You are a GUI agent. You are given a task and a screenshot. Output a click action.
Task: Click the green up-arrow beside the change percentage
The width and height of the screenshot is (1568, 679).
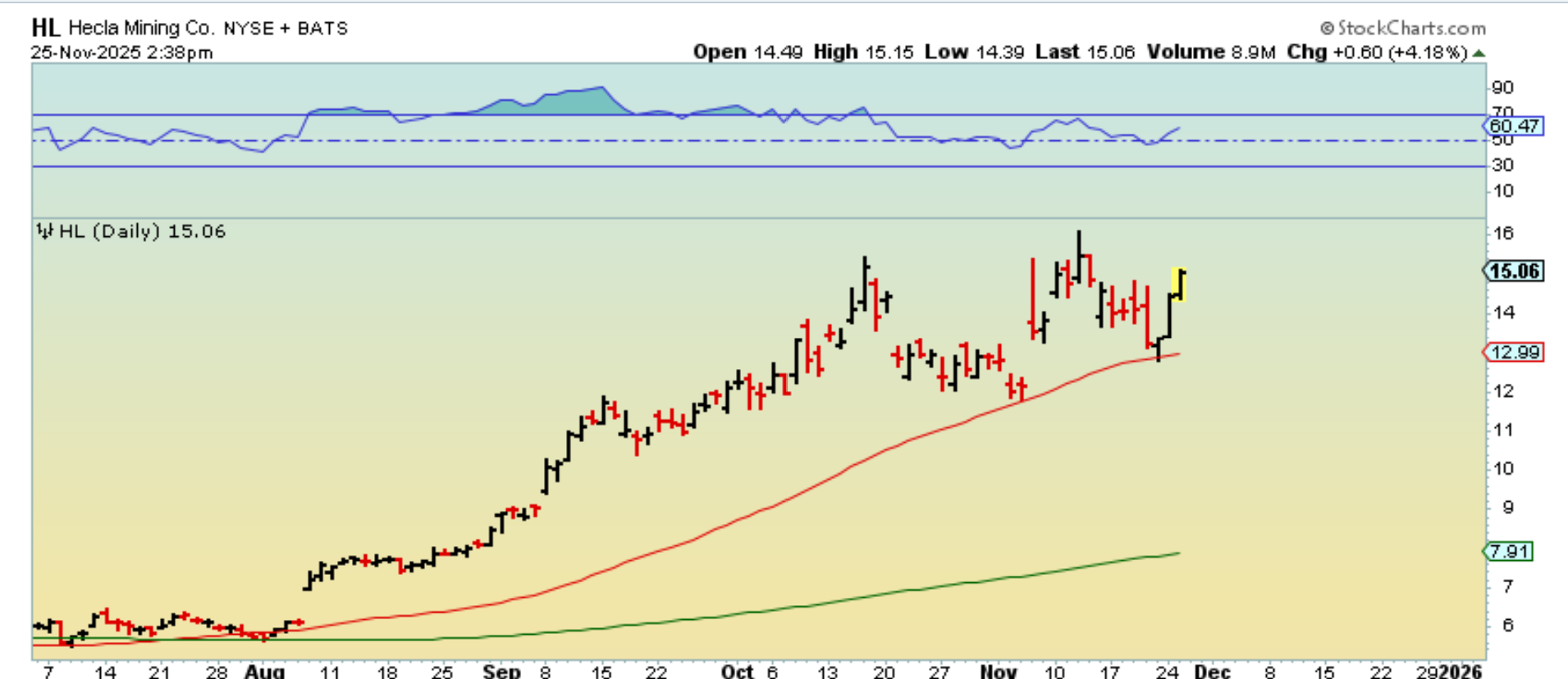tap(1479, 53)
